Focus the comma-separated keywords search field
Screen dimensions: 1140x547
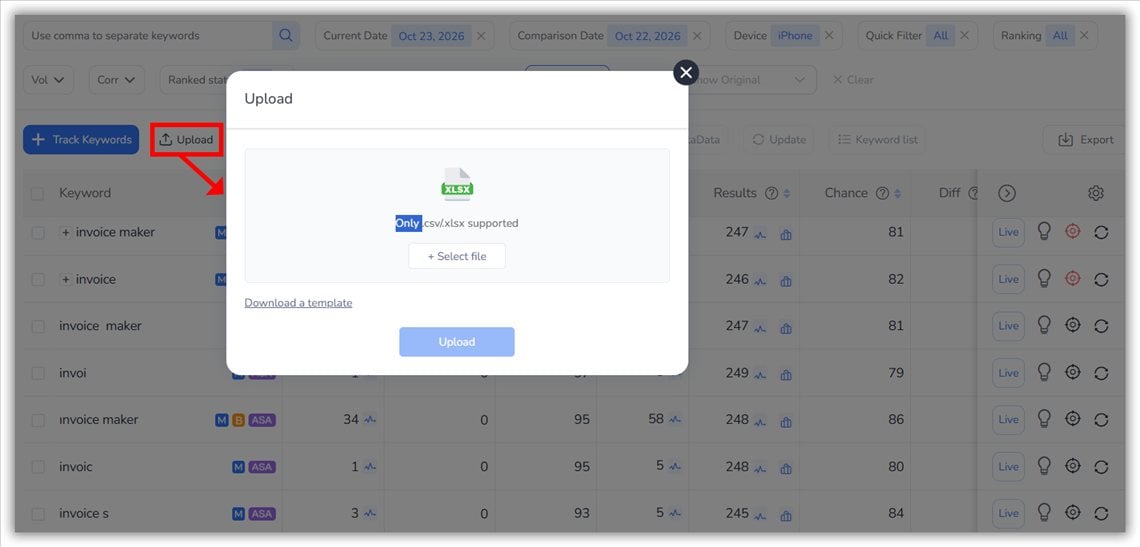click(148, 36)
